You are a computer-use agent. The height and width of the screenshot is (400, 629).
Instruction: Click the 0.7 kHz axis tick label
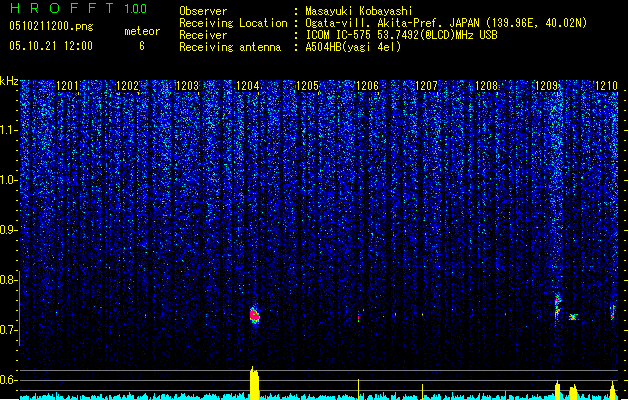[x=8, y=330]
